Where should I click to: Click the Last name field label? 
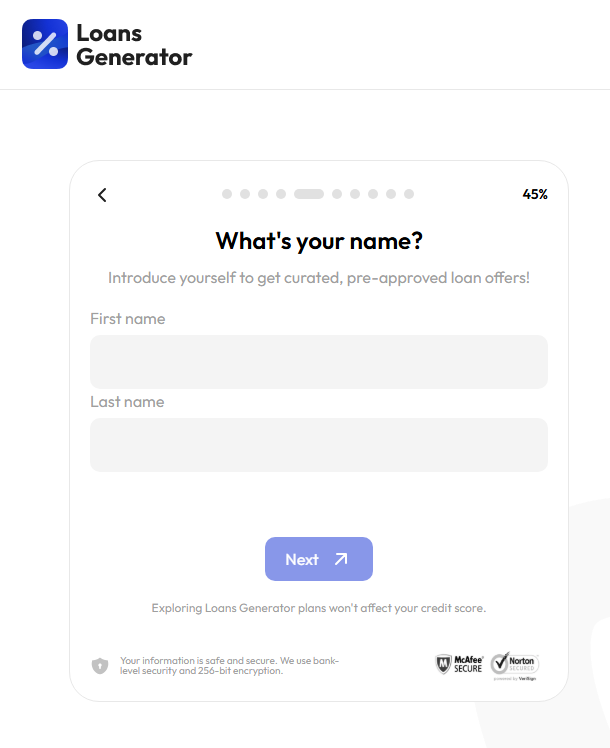(127, 402)
